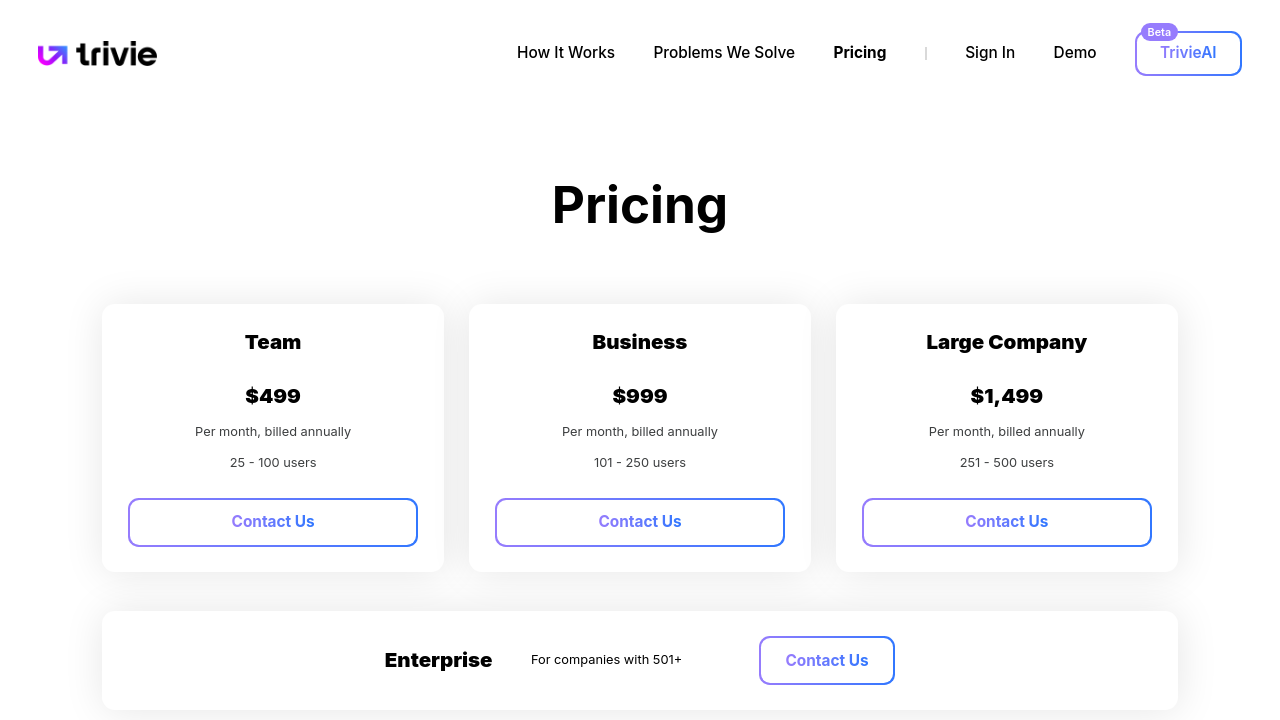Open the Sign In page

coord(990,53)
